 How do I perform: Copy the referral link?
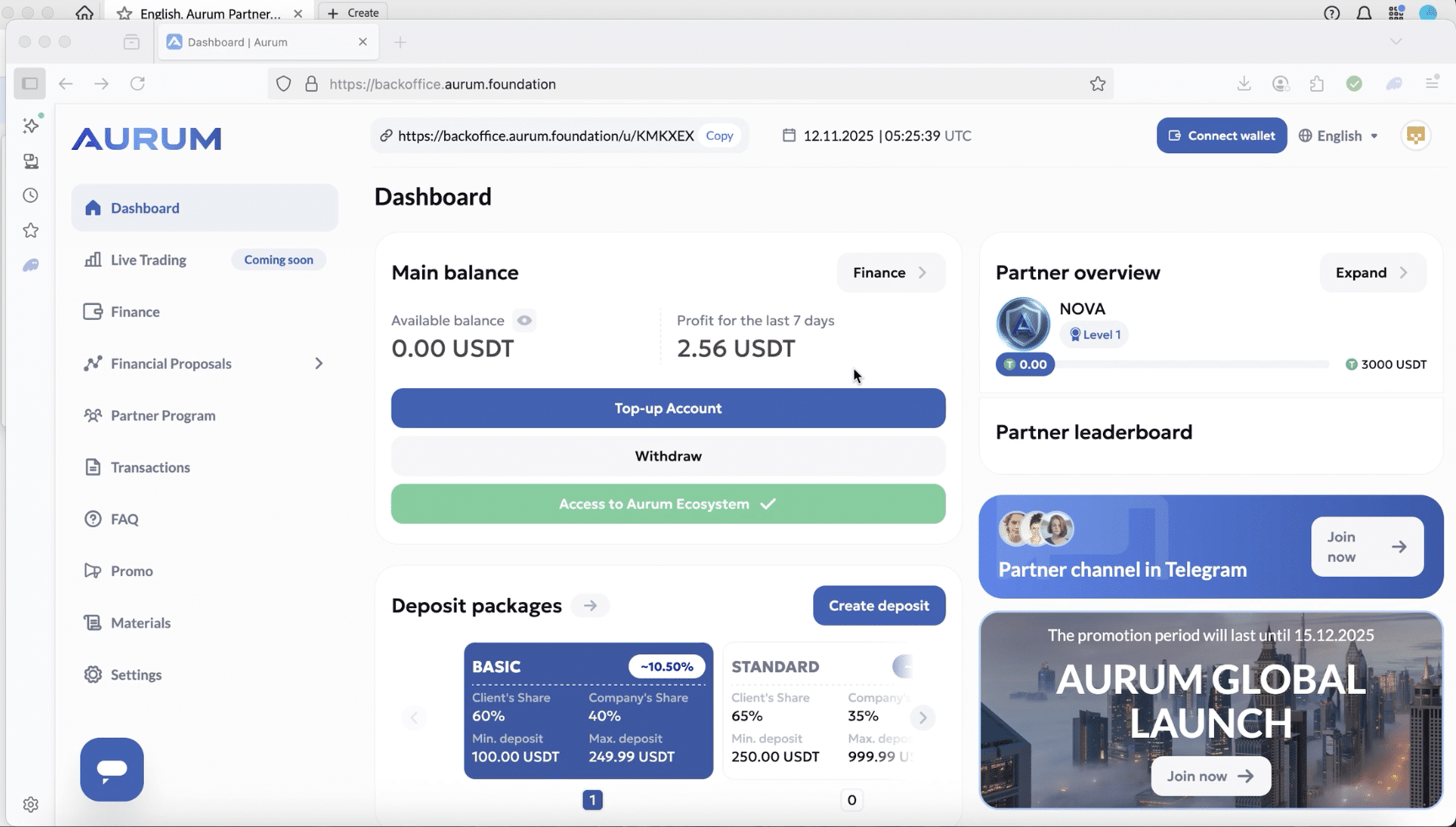click(719, 136)
